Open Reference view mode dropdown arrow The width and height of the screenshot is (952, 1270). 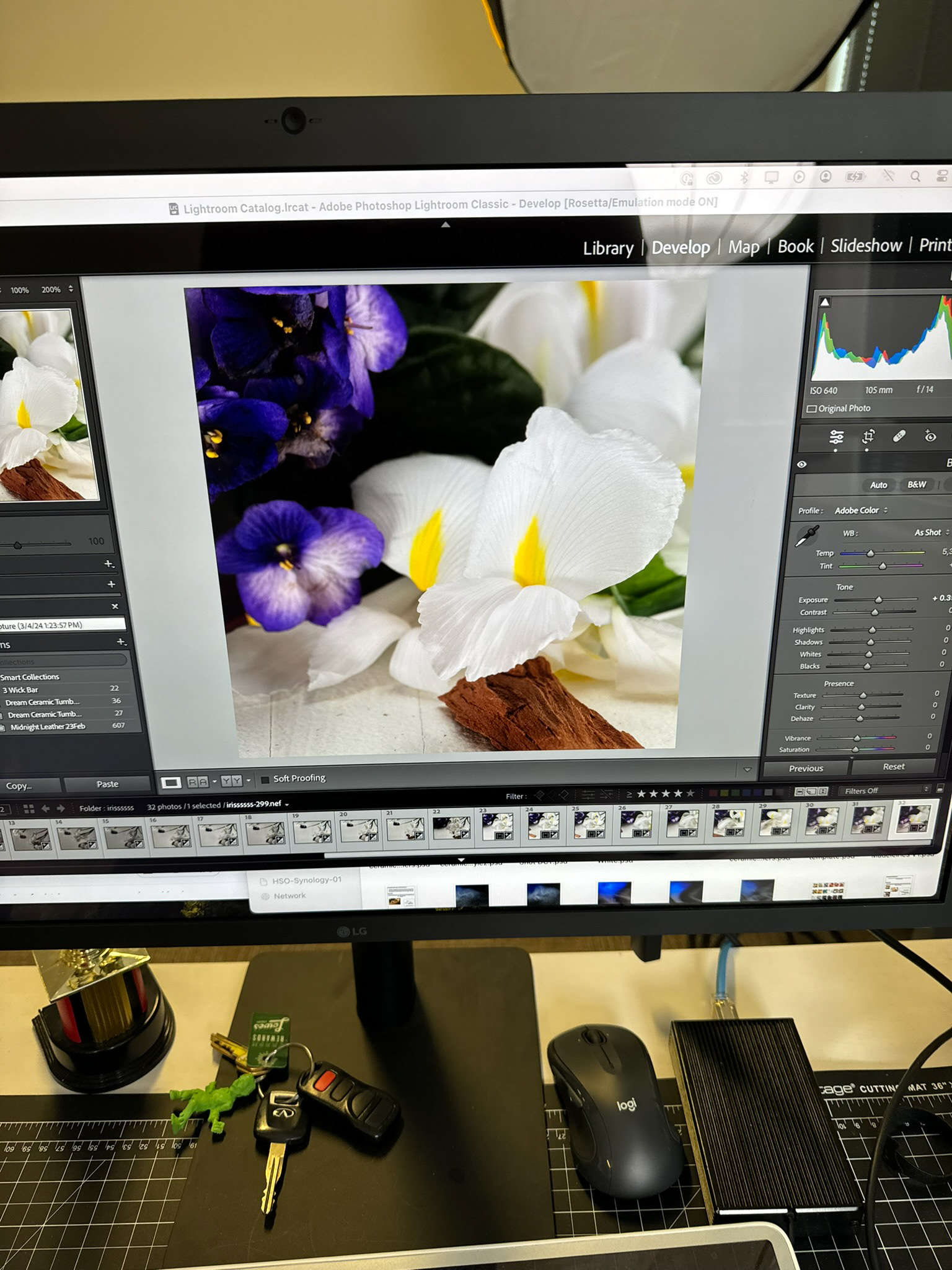[214, 781]
